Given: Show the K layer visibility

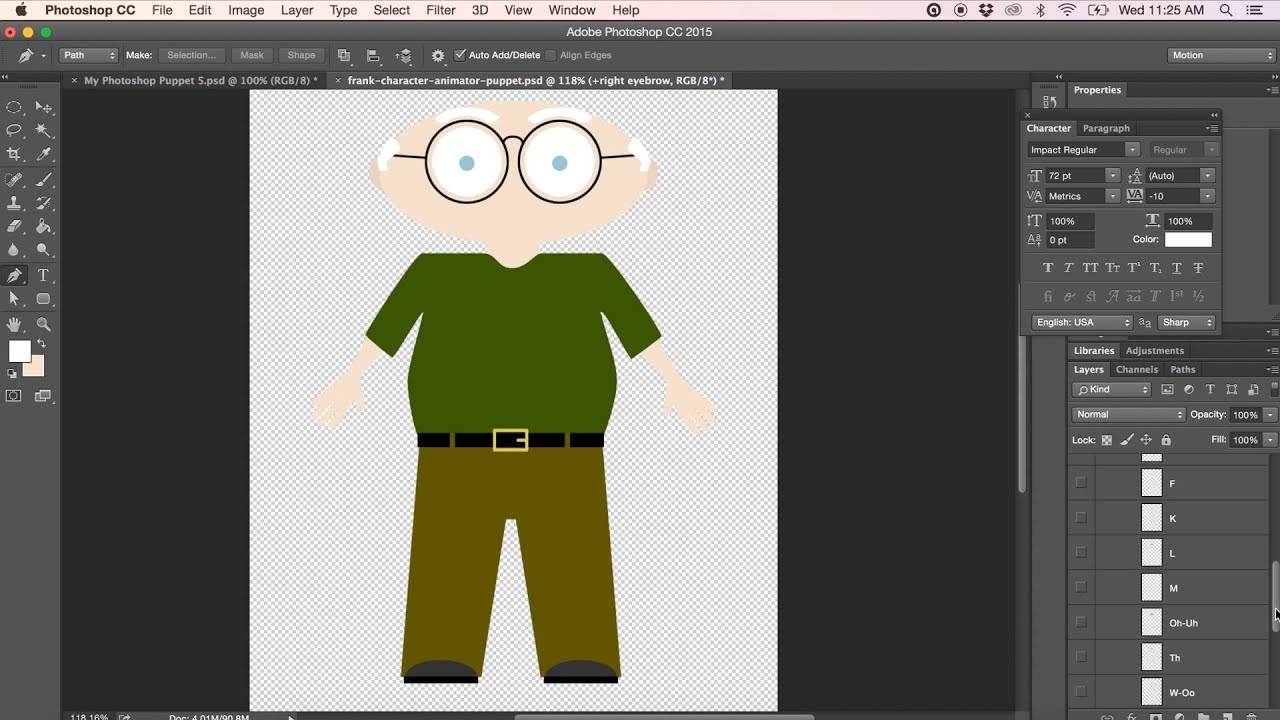Looking at the screenshot, I should [1081, 518].
